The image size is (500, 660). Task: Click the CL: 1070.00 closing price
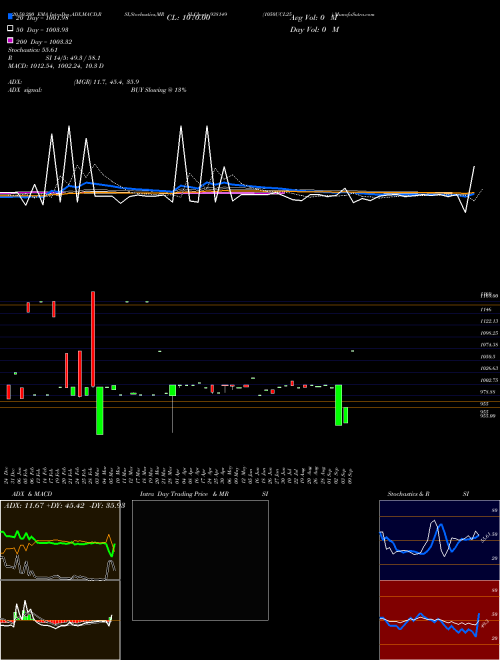tap(188, 18)
